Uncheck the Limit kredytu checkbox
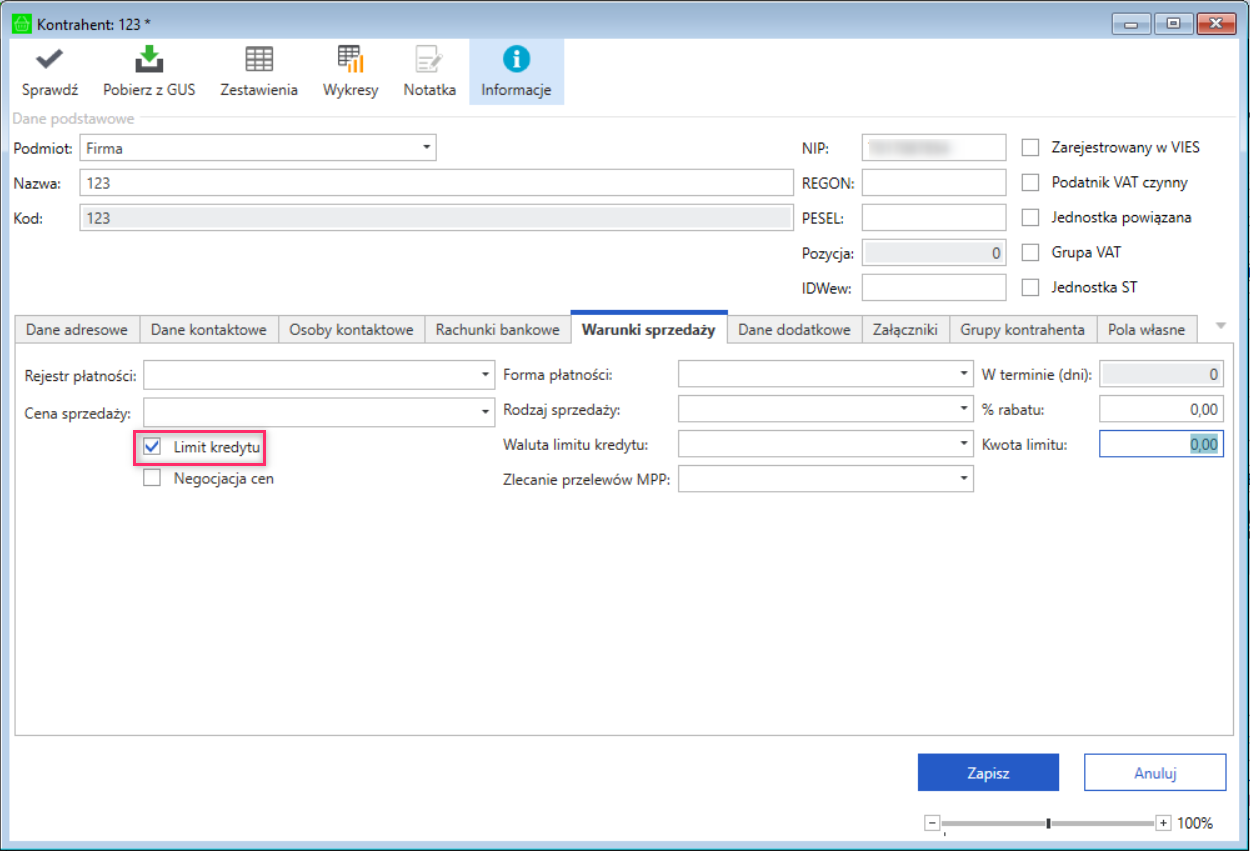The width and height of the screenshot is (1250, 851). pos(152,447)
